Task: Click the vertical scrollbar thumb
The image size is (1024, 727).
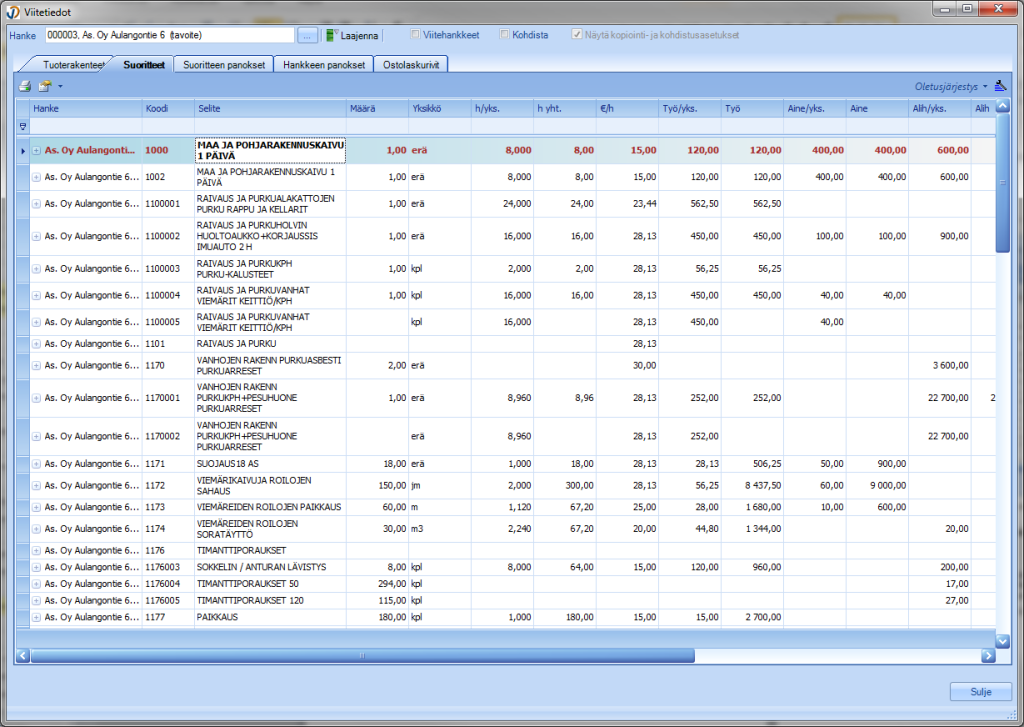Action: 1002,182
